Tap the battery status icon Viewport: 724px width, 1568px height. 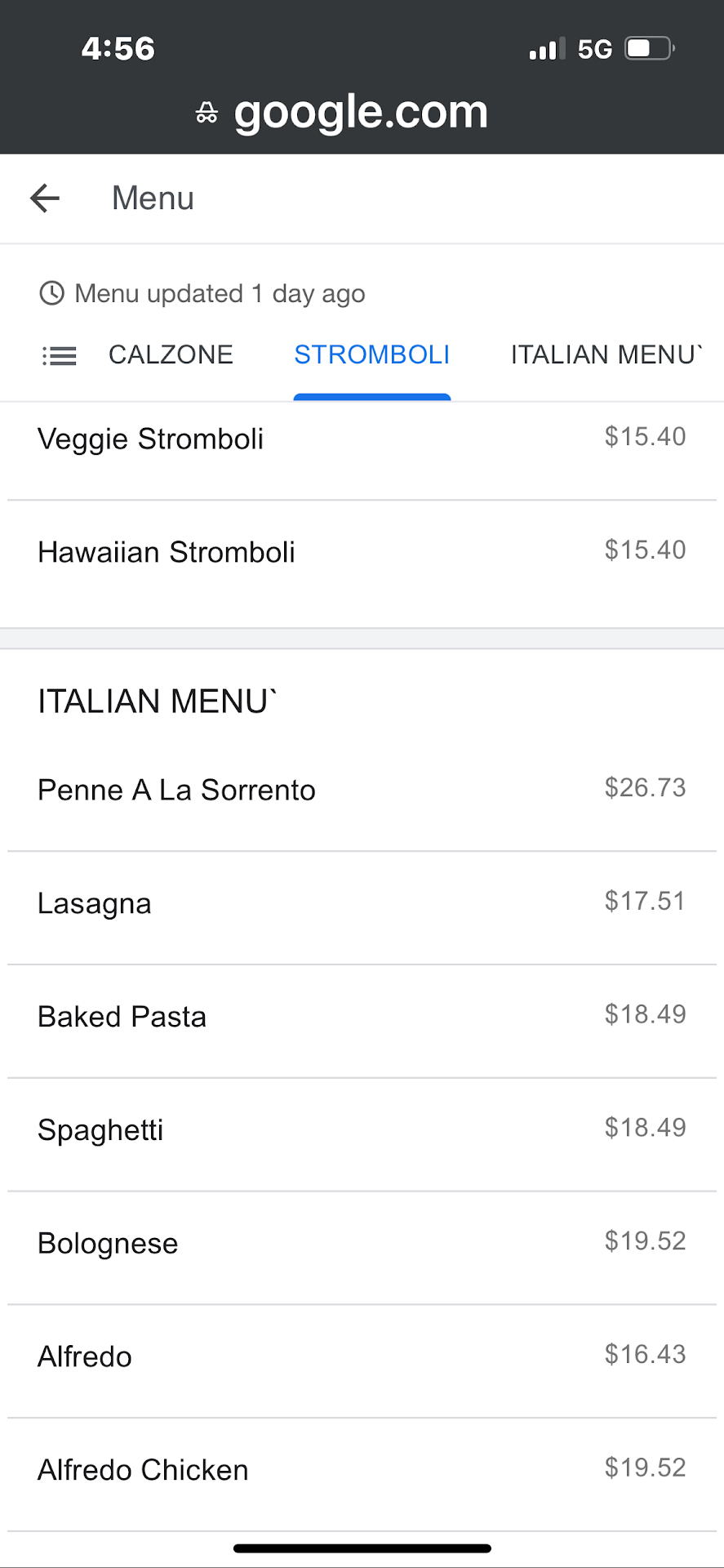click(x=650, y=49)
